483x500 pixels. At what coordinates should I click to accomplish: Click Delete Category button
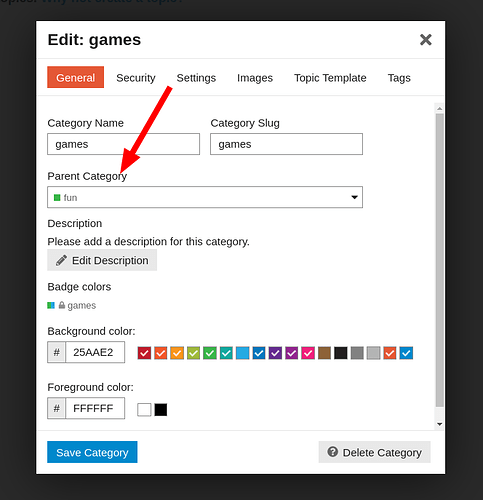coord(374,452)
